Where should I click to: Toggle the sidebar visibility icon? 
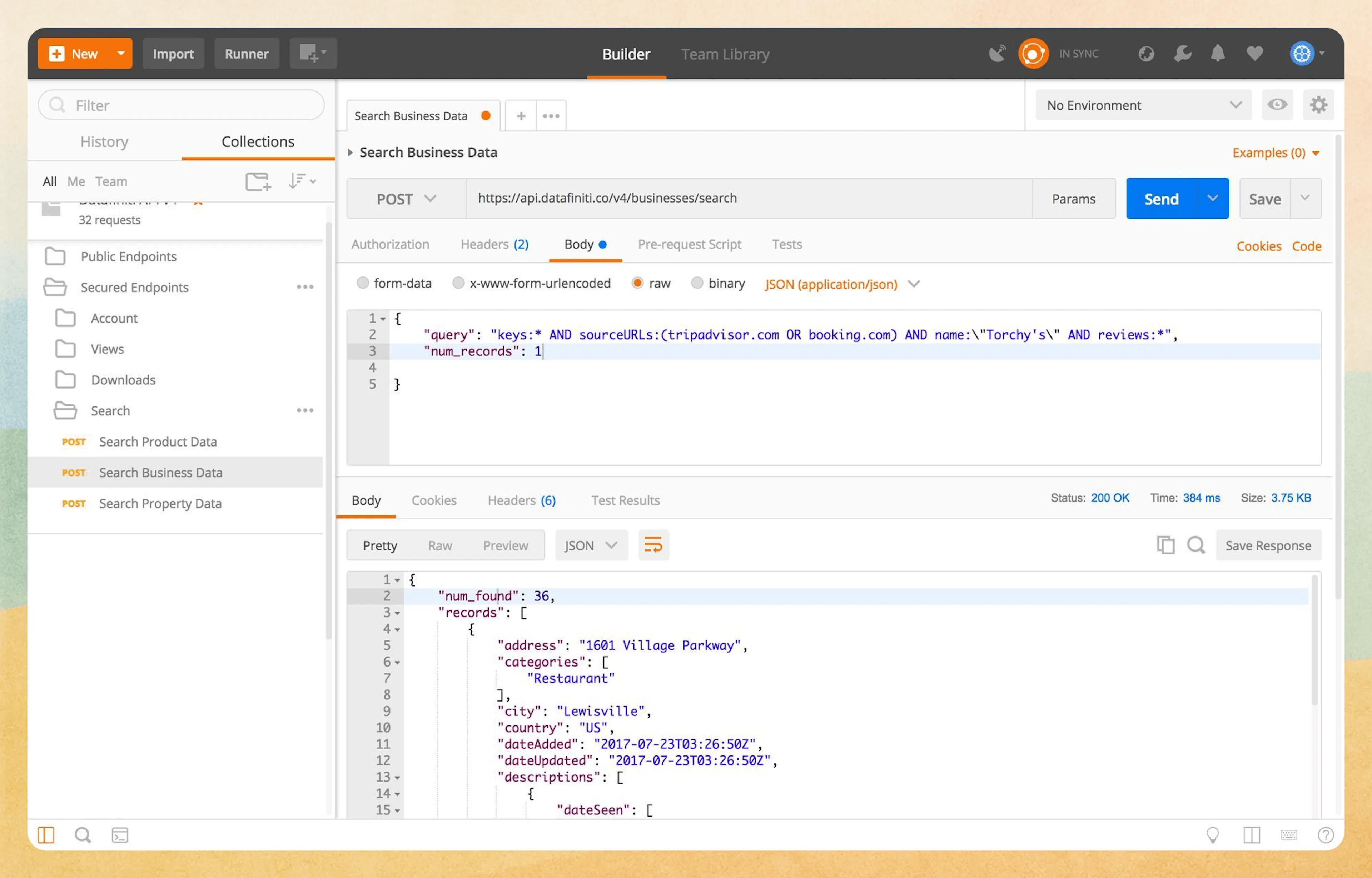(46, 835)
